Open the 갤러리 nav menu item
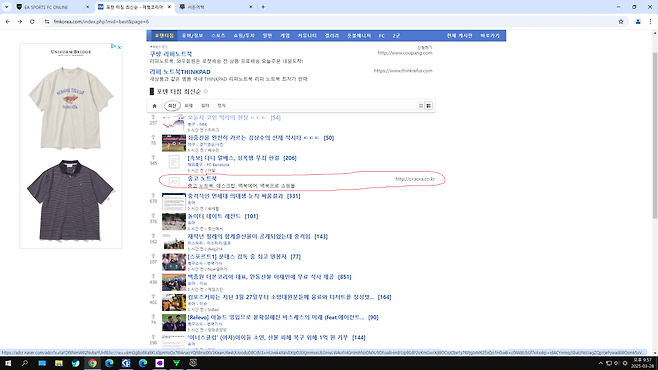 [x=332, y=36]
